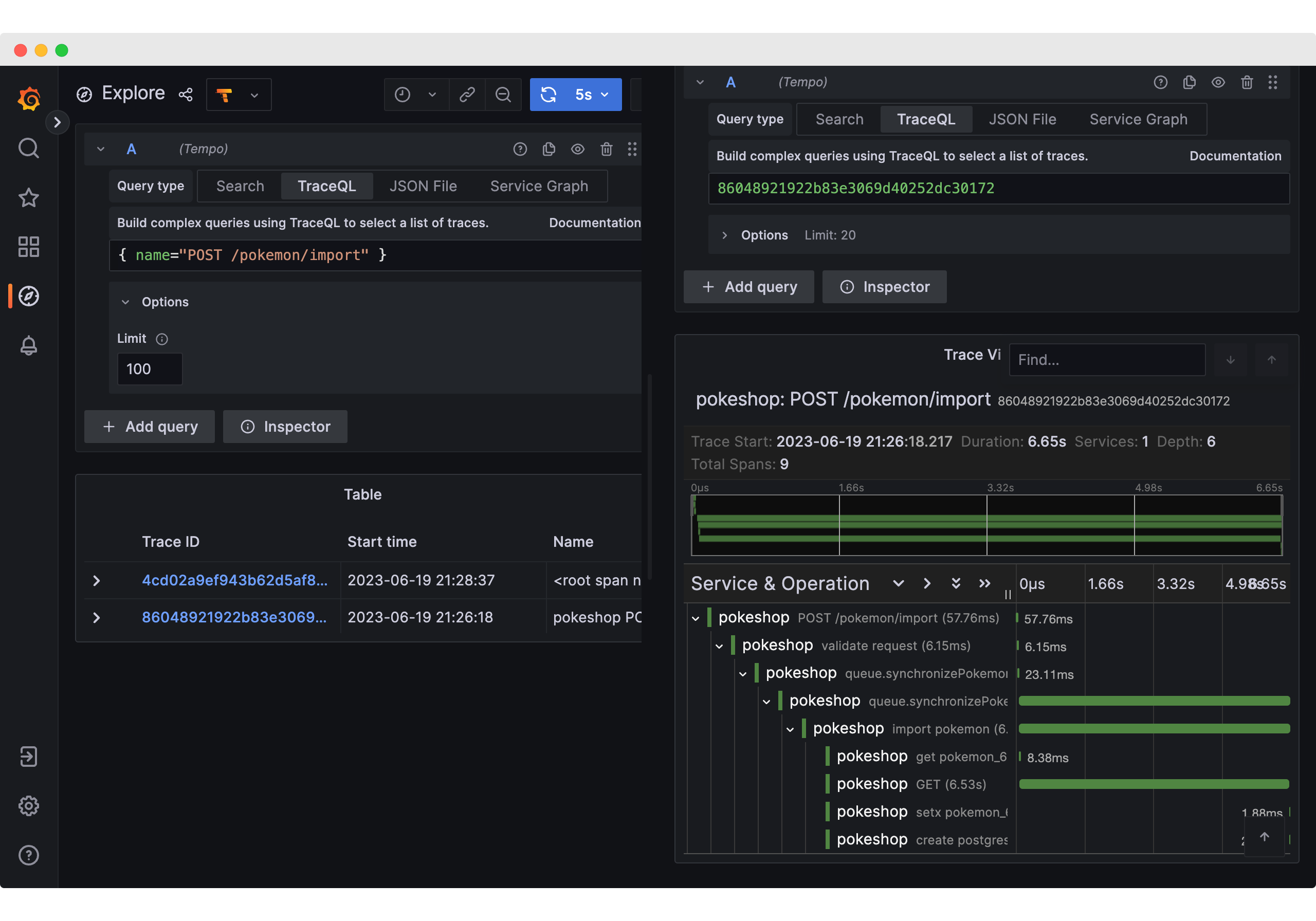Show the Limit info tooltip icon
The width and height of the screenshot is (1316, 921).
(x=162, y=339)
